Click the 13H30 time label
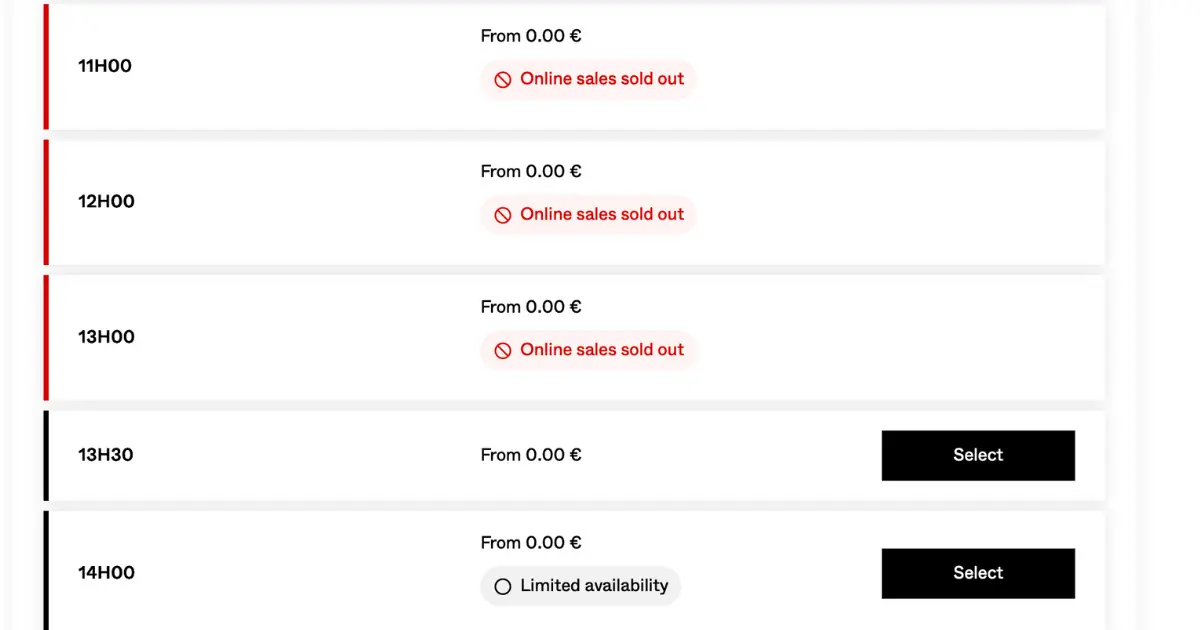1200x630 pixels. pyautogui.click(x=105, y=455)
